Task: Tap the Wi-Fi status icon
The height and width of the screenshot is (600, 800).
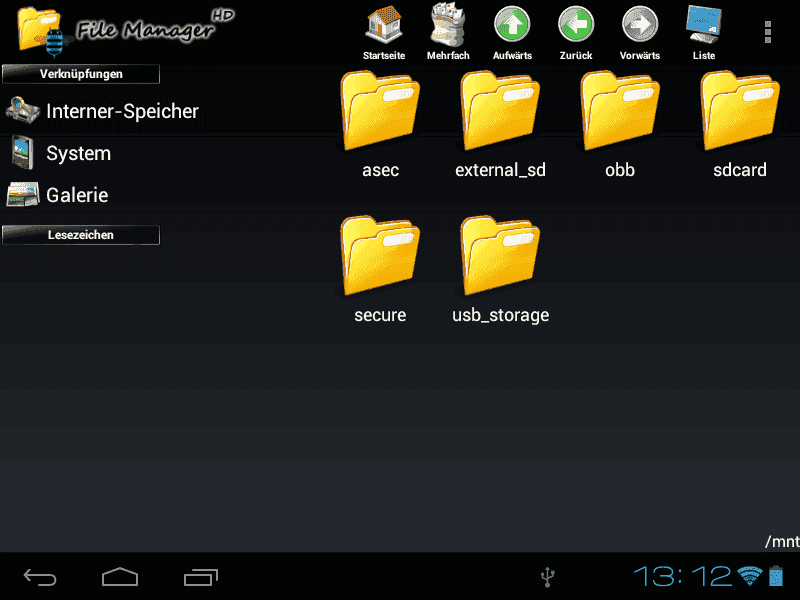Action: (x=749, y=576)
